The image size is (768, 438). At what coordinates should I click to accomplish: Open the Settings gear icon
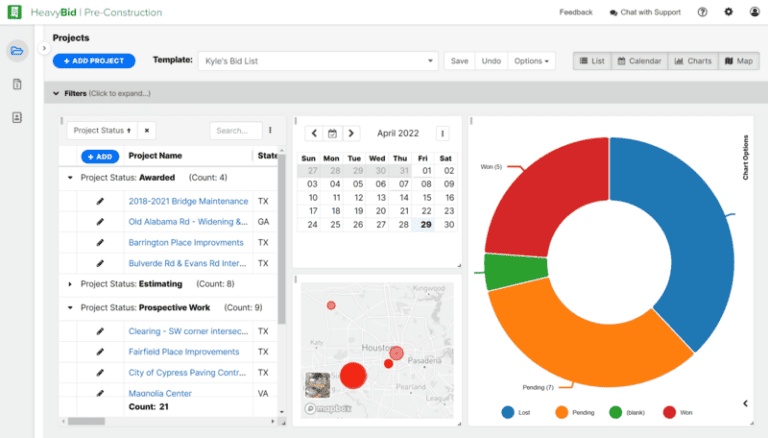tap(728, 12)
